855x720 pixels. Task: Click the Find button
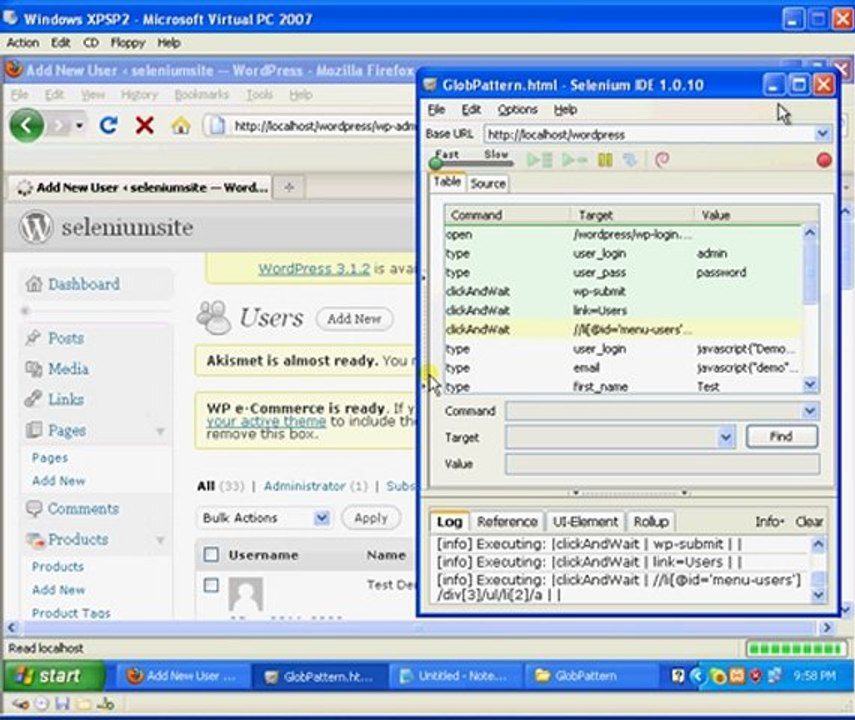pyautogui.click(x=781, y=436)
